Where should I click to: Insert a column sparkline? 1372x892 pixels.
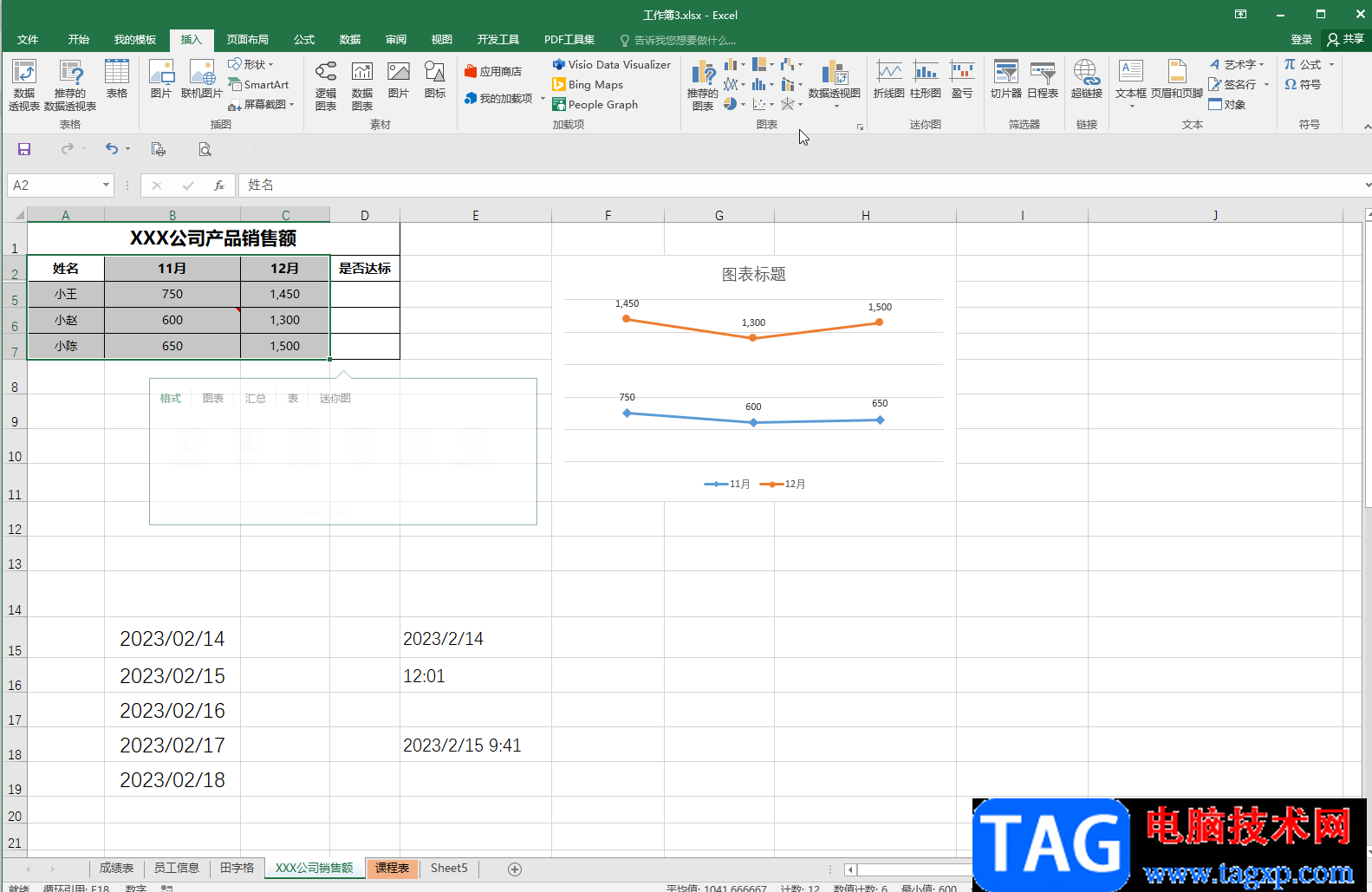coord(926,79)
